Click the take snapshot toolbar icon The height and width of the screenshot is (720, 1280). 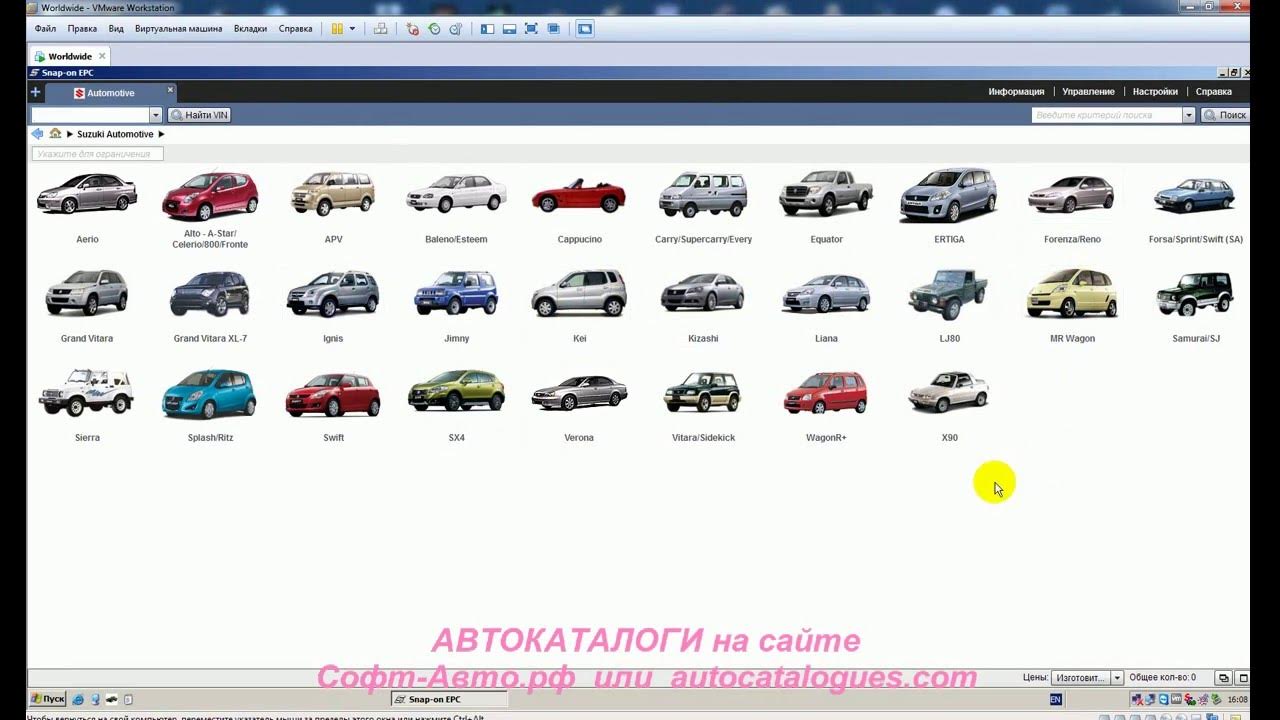(x=412, y=29)
